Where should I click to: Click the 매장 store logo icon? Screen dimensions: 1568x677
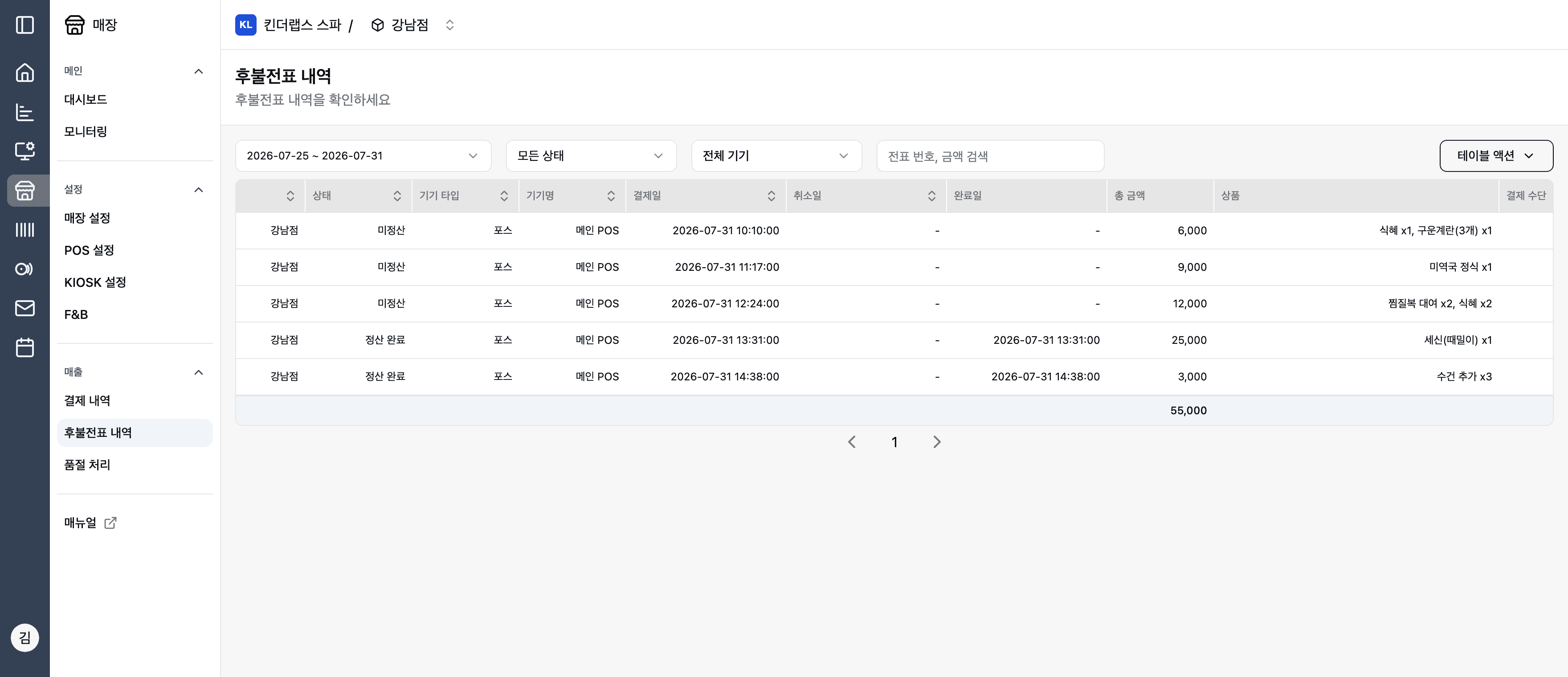click(74, 25)
